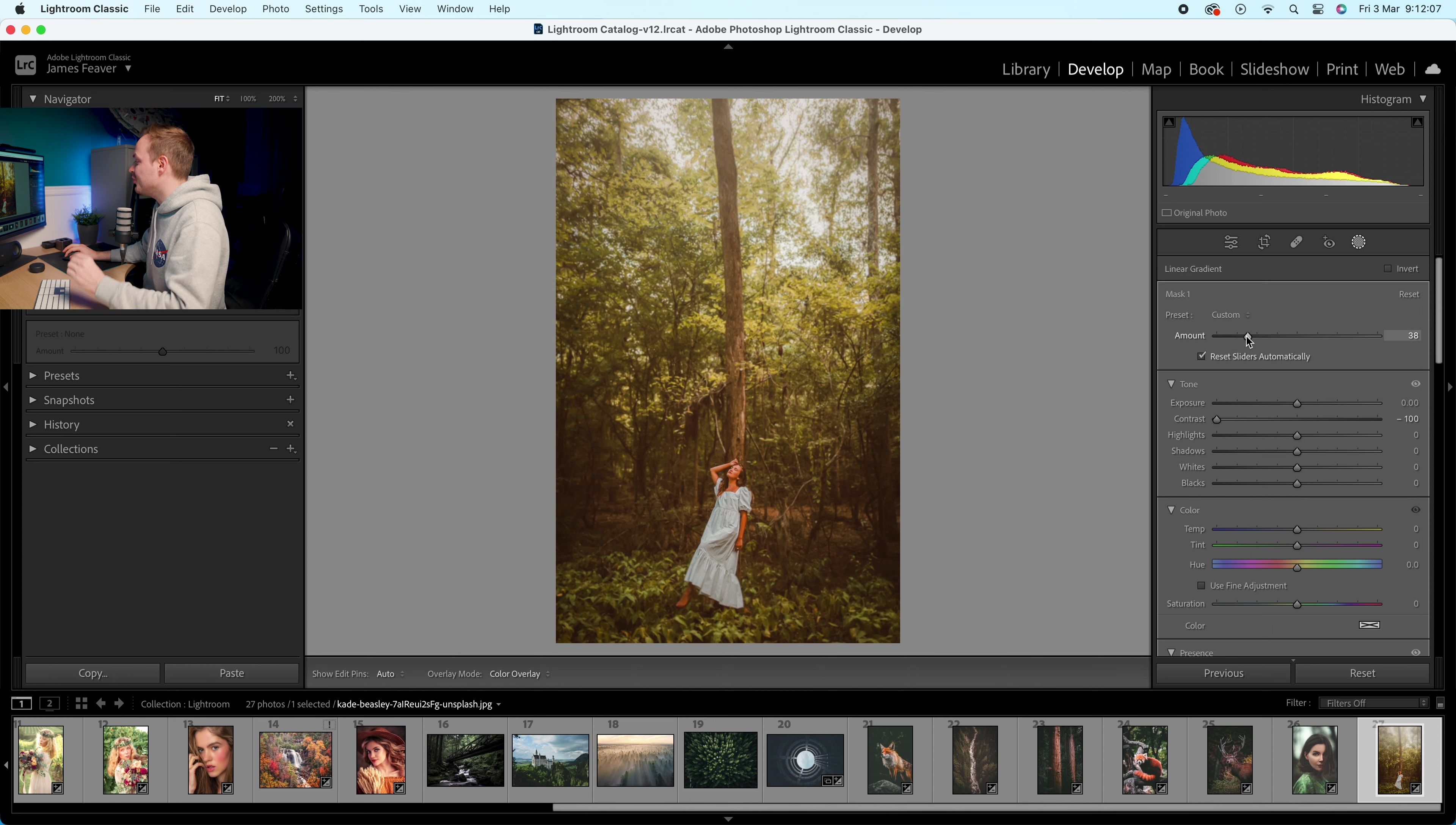Open Show Edit Pins Auto dropdown
Screen dimensions: 1456x825
(390, 674)
